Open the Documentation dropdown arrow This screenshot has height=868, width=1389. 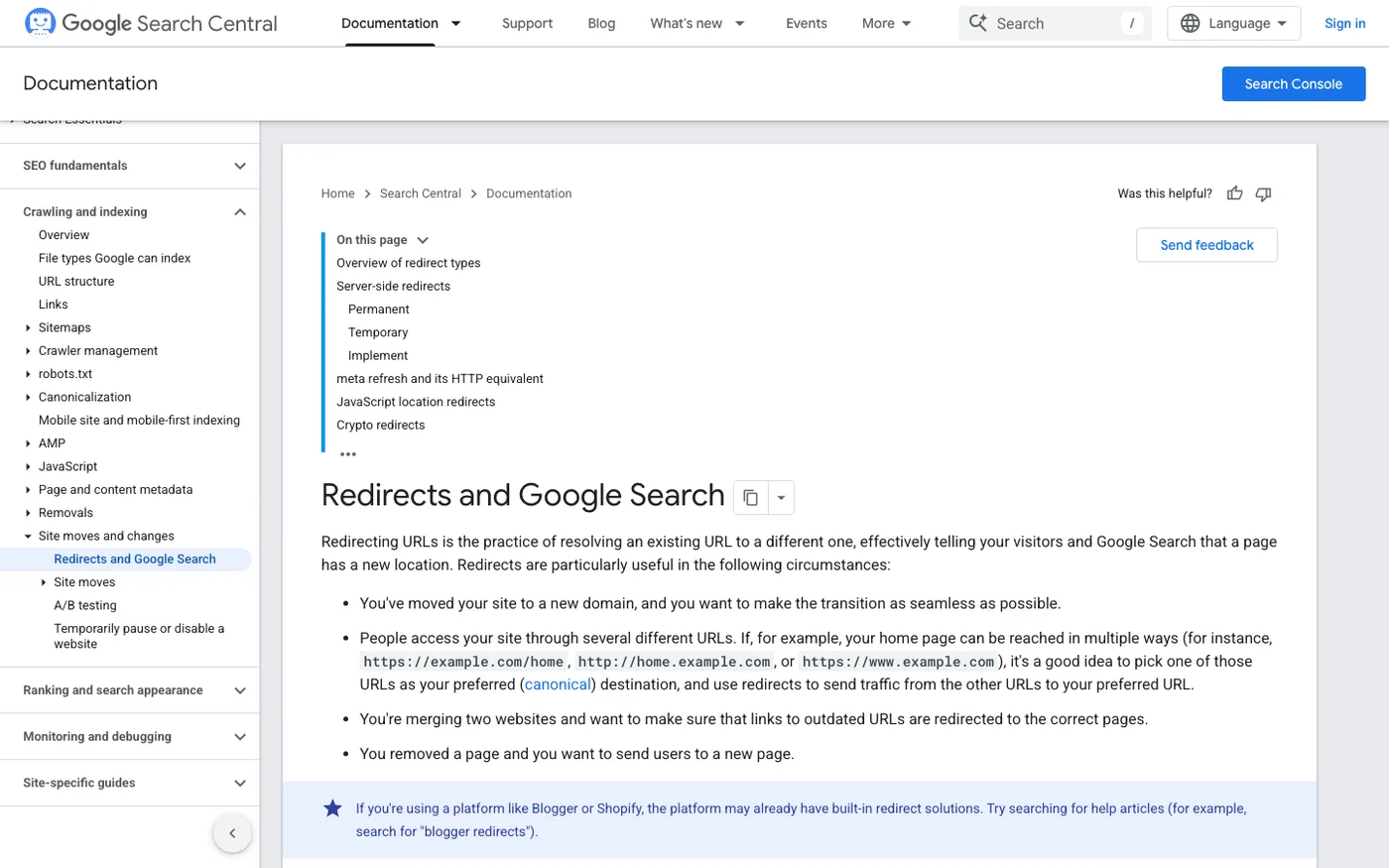tap(456, 23)
